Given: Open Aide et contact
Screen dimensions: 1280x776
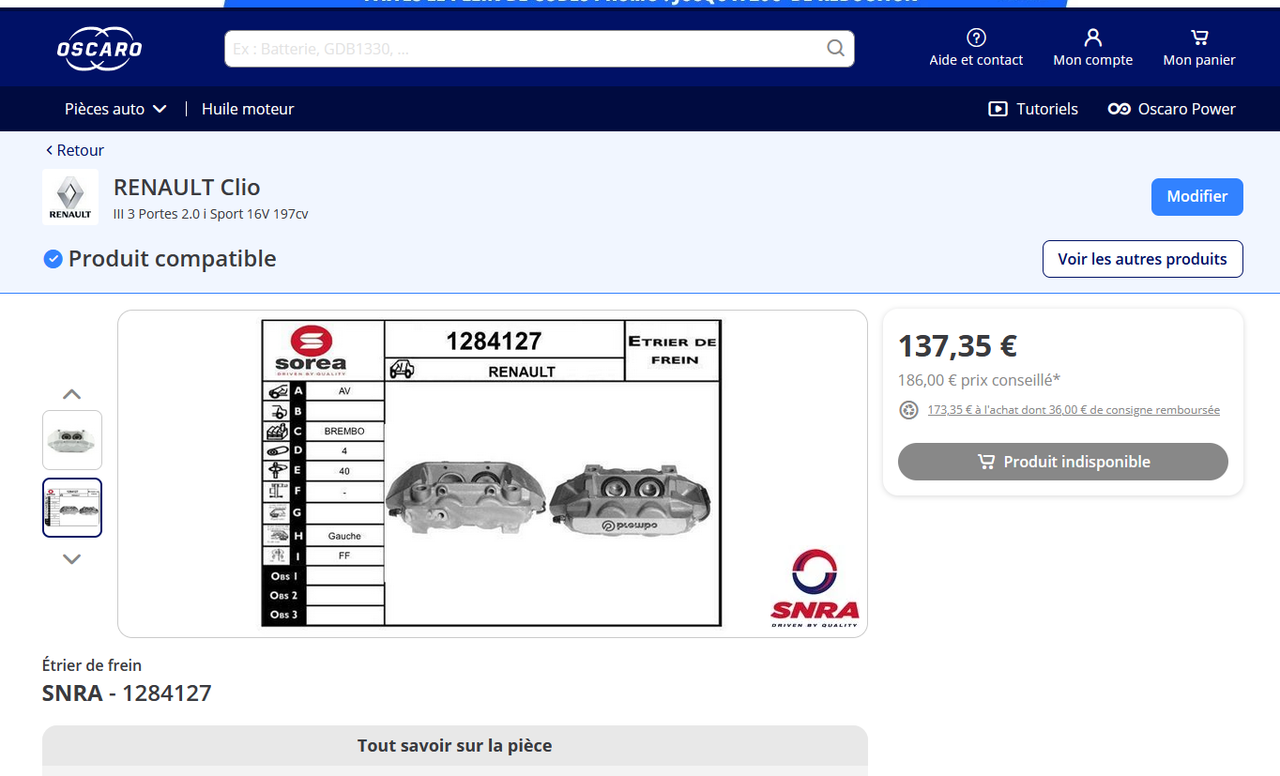Looking at the screenshot, I should click(x=976, y=48).
